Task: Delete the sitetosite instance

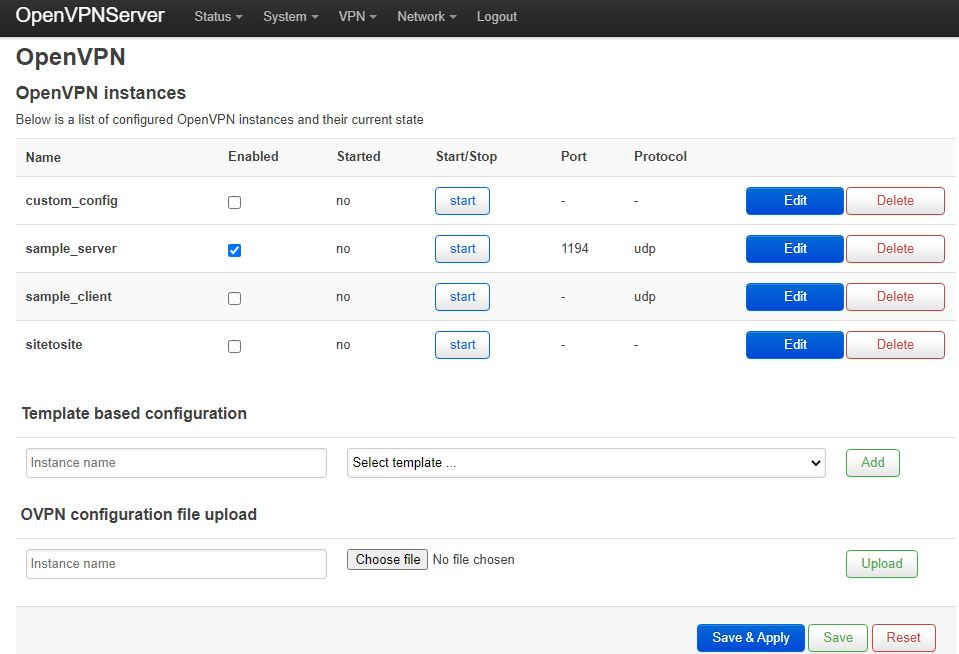Action: (x=895, y=345)
